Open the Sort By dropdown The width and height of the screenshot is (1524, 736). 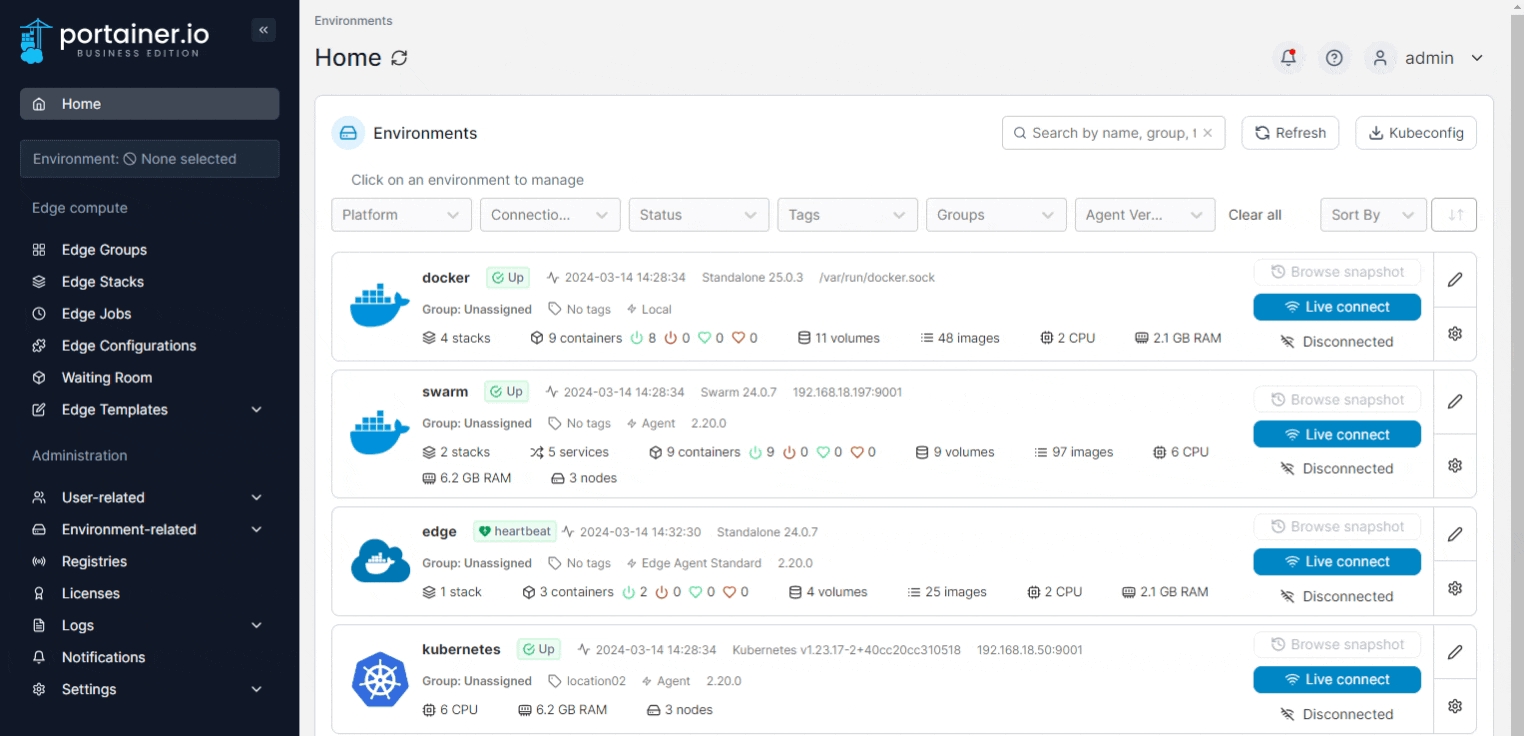(1373, 215)
